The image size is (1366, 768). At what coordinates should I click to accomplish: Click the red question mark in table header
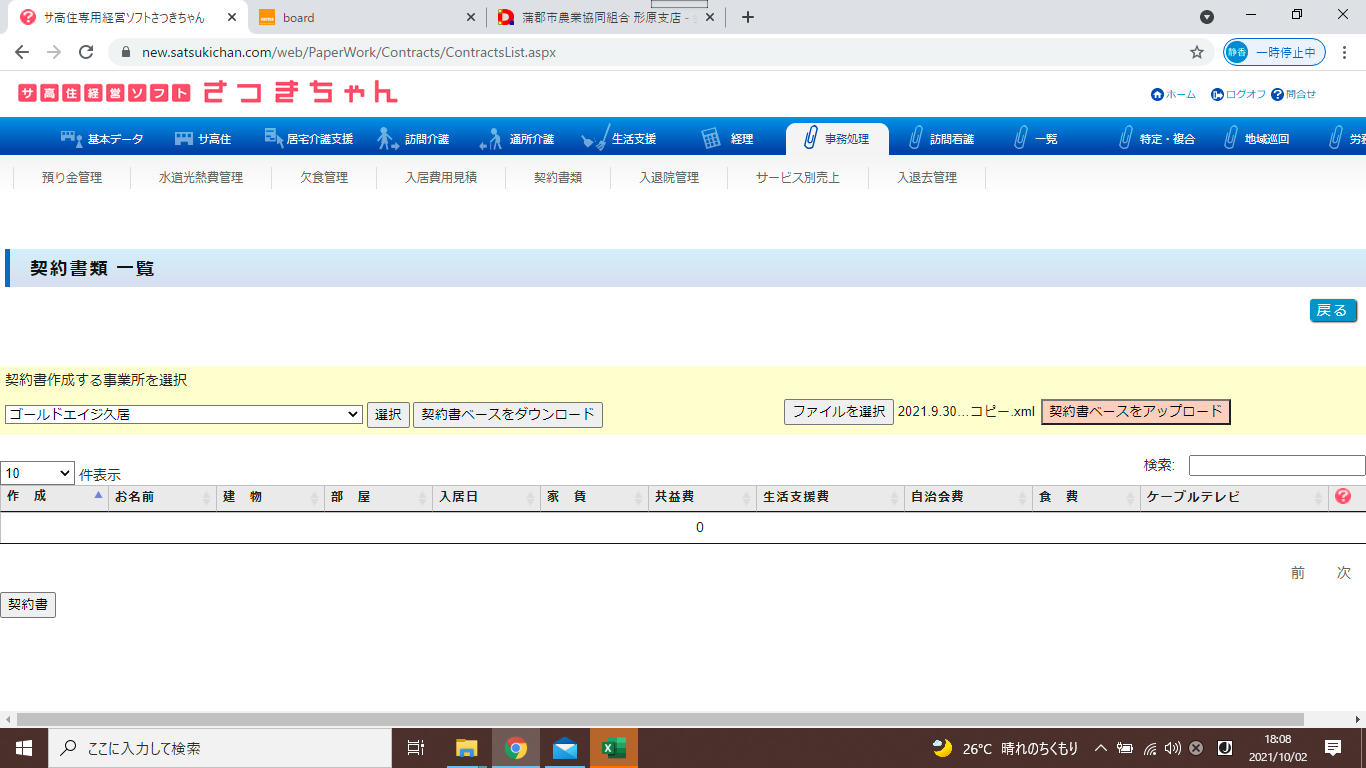[x=1343, y=497]
